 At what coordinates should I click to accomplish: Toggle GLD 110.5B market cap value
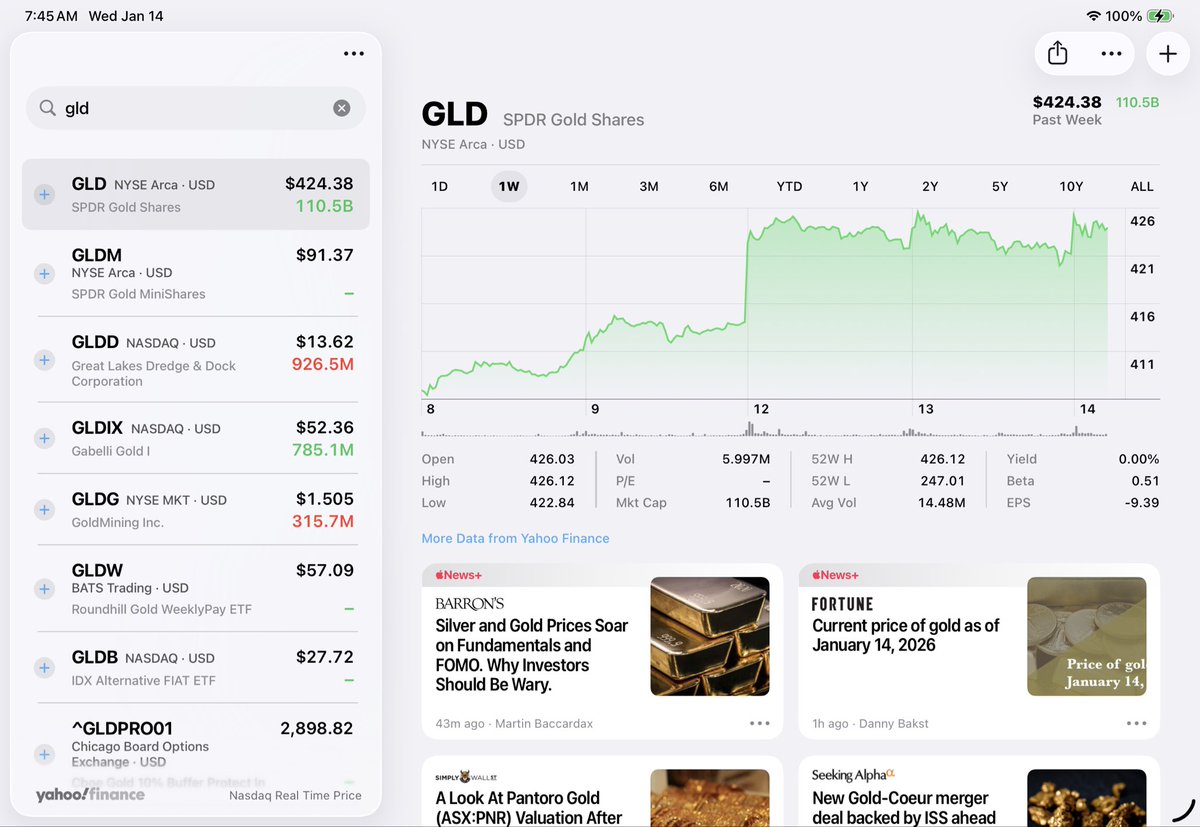click(x=324, y=207)
